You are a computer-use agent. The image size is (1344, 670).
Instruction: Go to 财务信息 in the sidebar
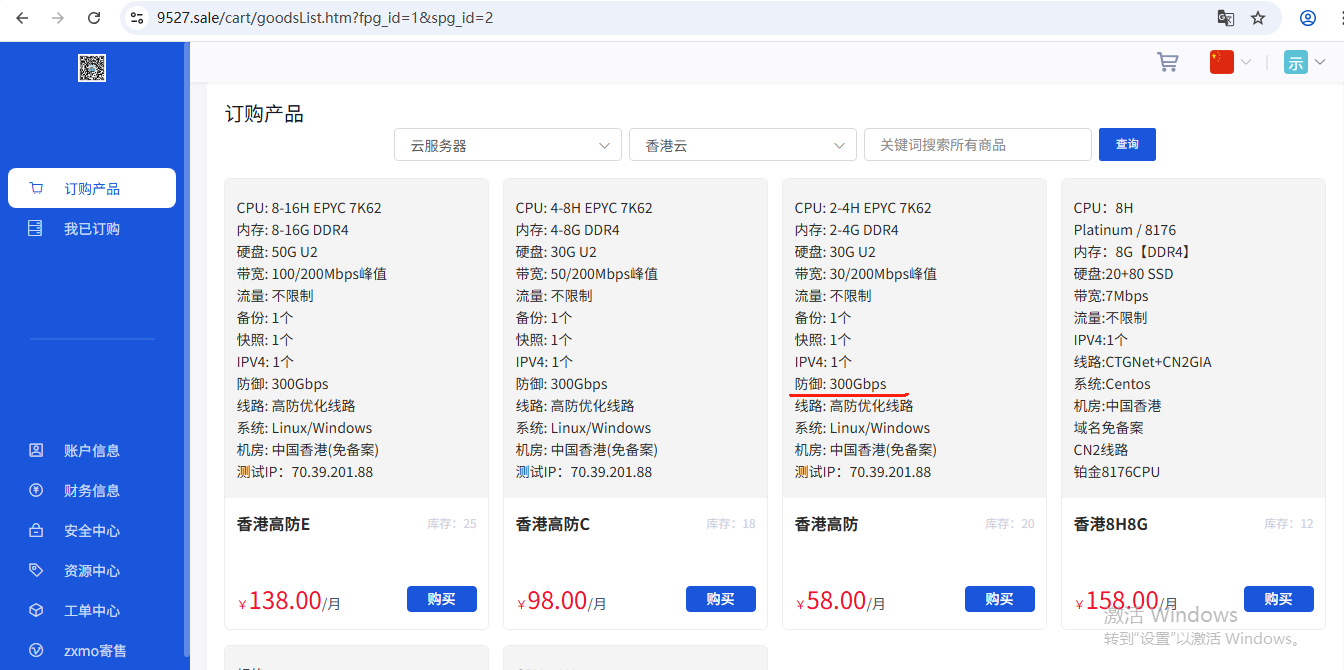pyautogui.click(x=92, y=491)
